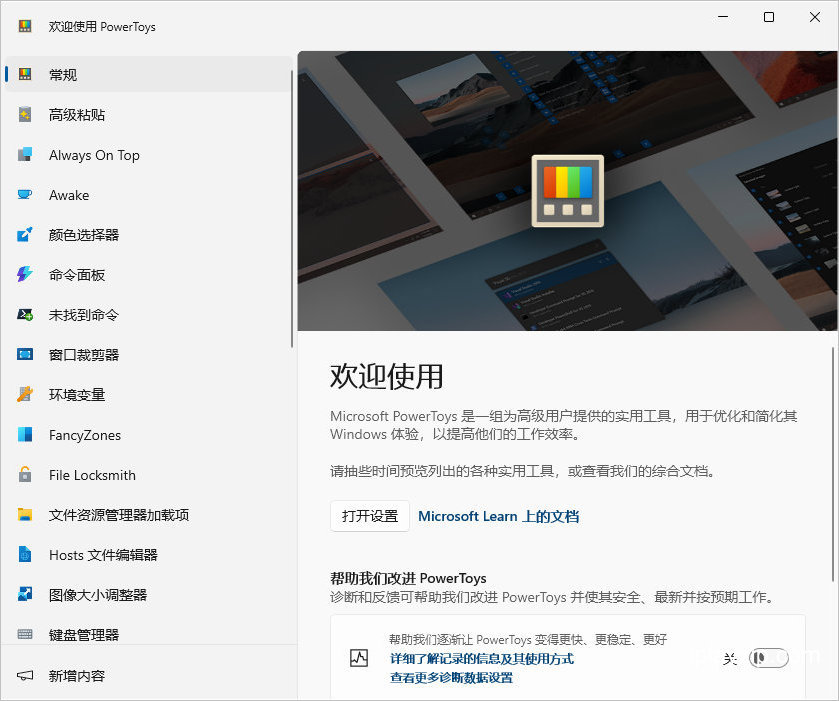839x701 pixels.
Task: Click the 文件资源管理器加载项 folder icon
Action: tap(25, 515)
